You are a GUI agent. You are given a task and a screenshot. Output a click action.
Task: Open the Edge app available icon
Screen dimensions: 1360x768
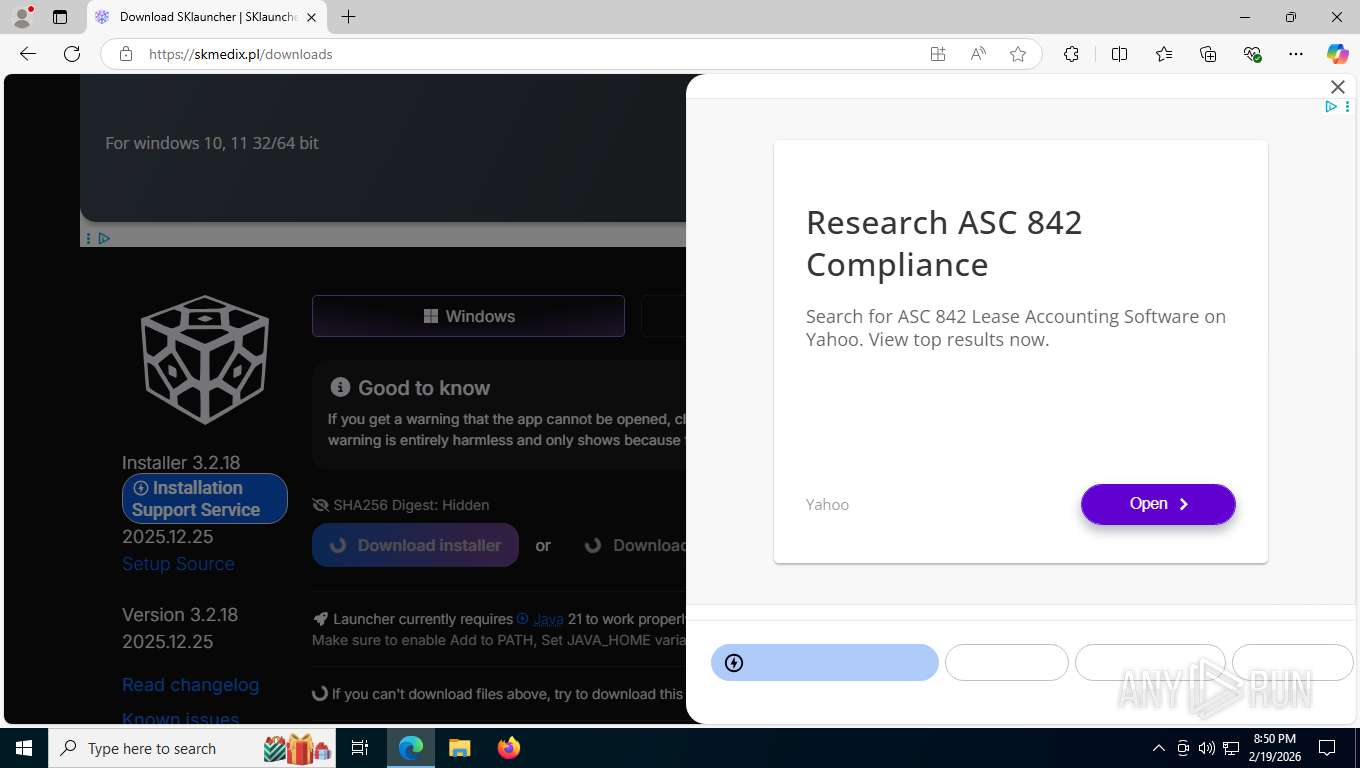click(938, 54)
